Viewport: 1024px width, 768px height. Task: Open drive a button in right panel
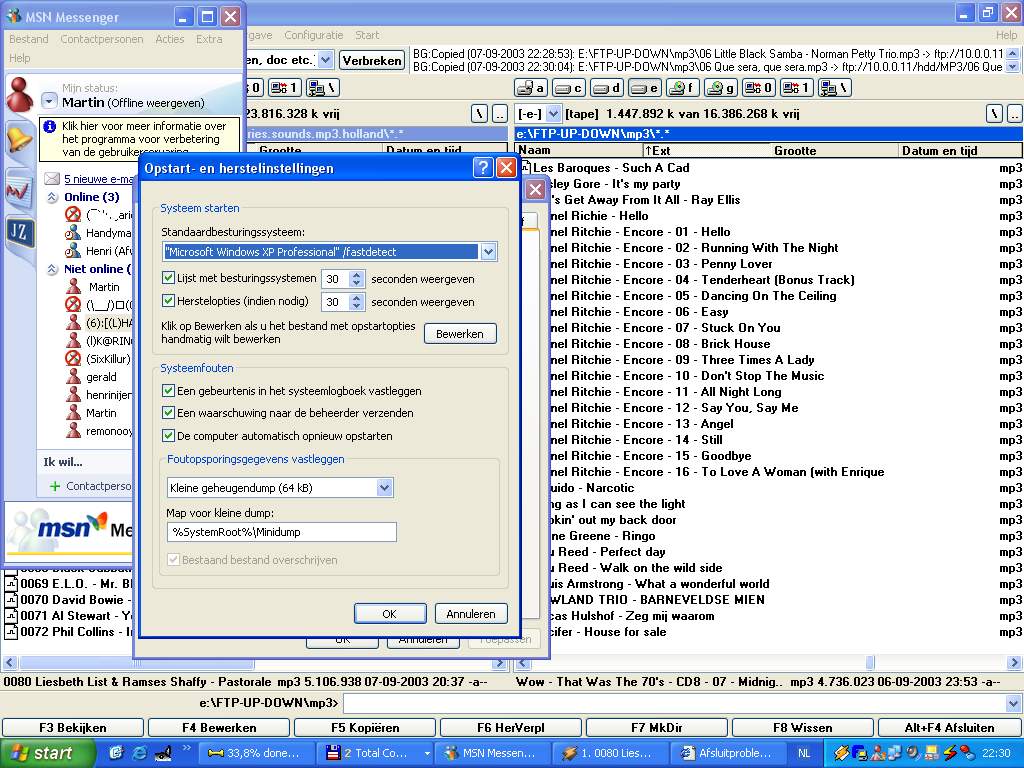[531, 88]
